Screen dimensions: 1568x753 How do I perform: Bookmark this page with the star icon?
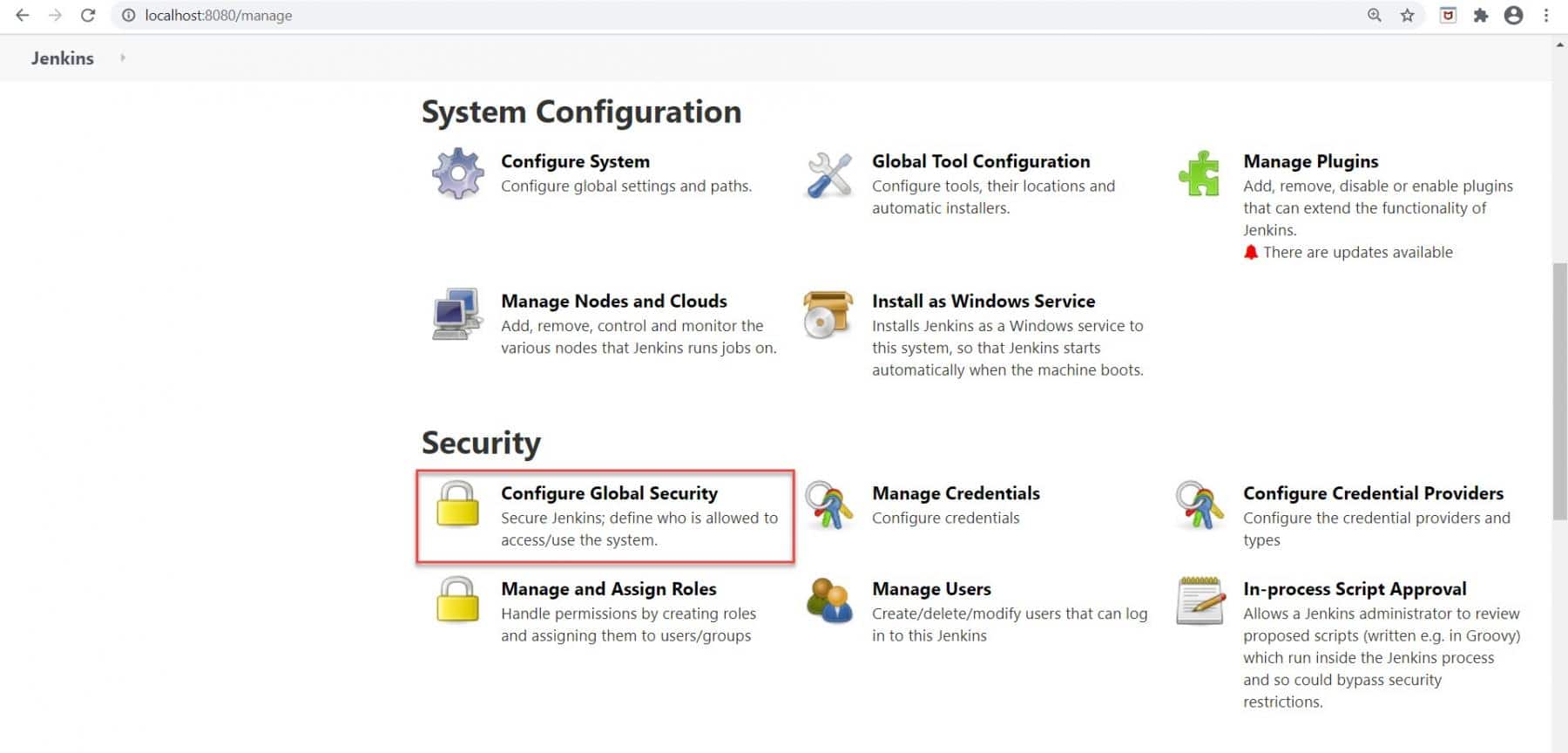point(1407,15)
